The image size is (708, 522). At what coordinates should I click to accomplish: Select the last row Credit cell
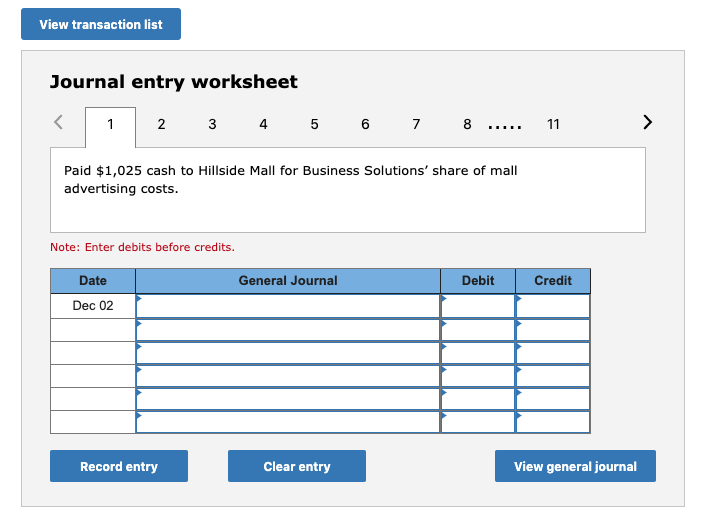pyautogui.click(x=553, y=422)
